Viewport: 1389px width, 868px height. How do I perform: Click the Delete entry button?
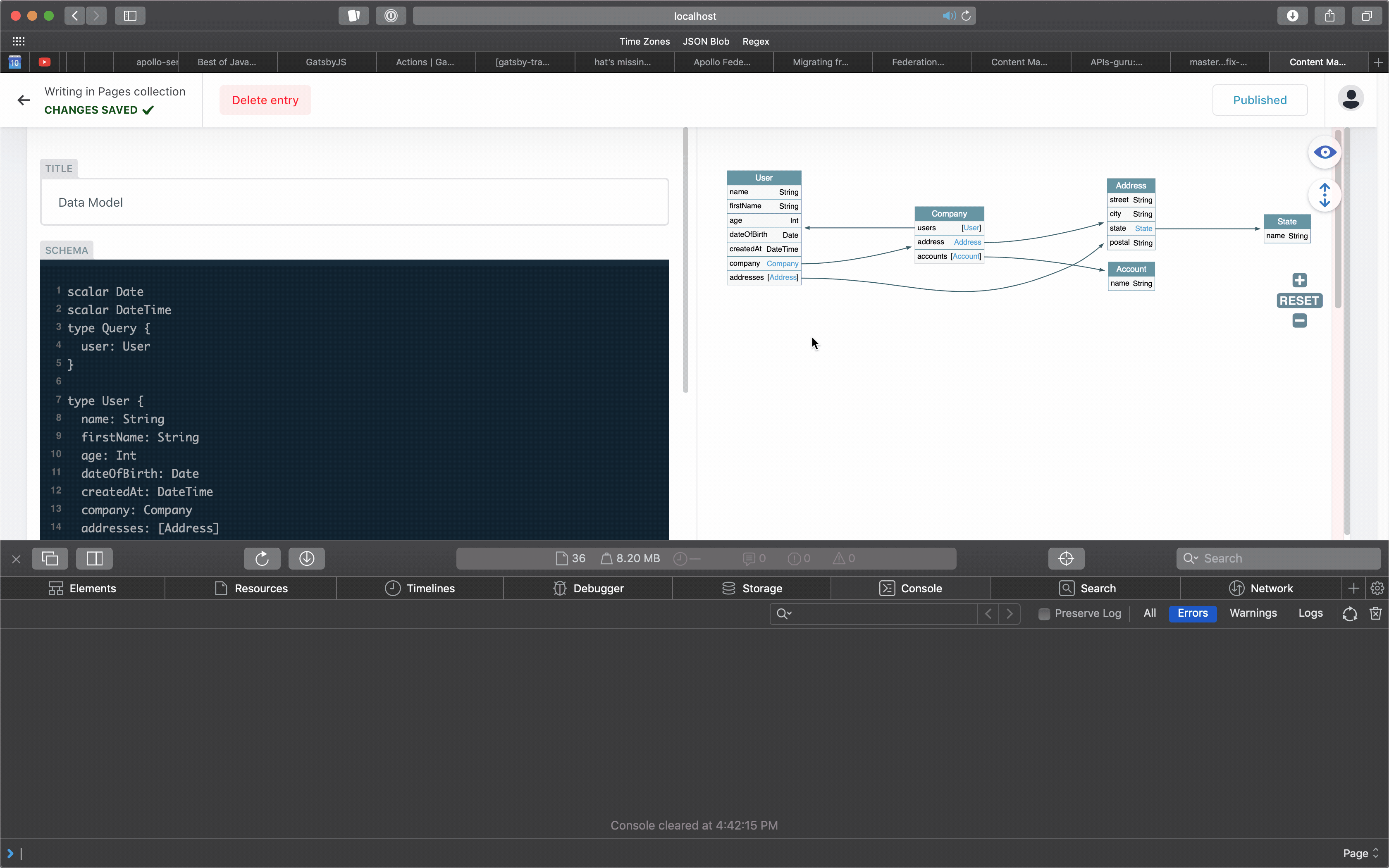[265, 100]
